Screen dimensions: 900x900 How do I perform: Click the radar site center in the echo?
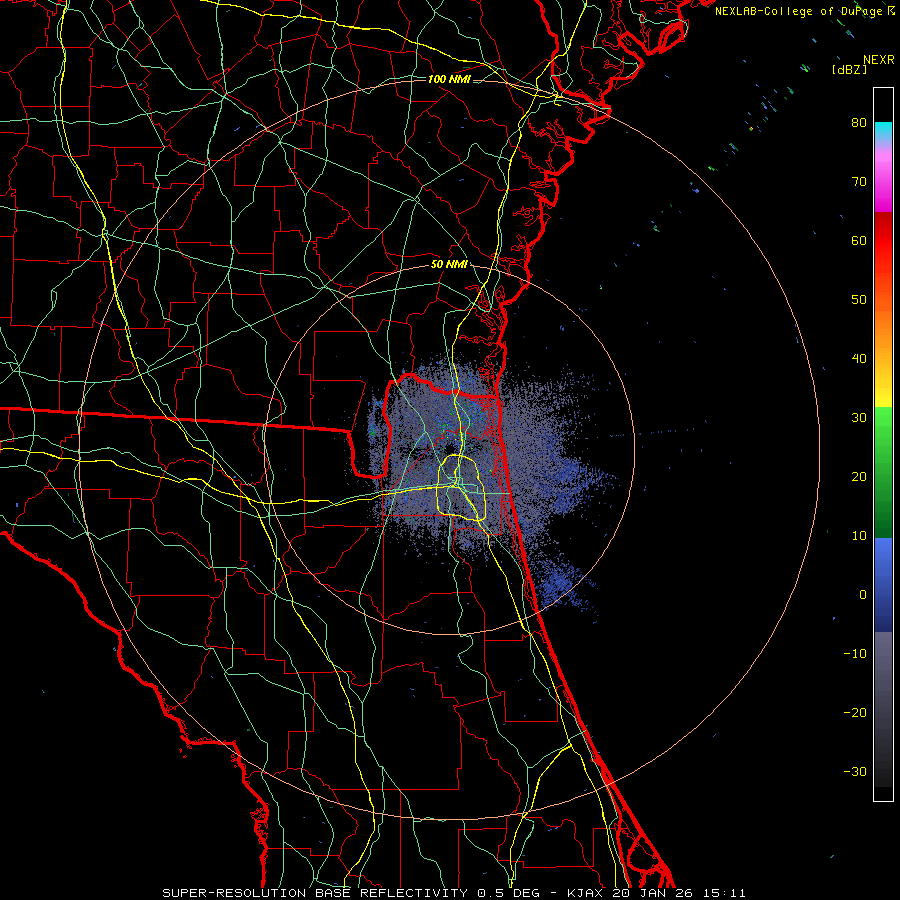(x=449, y=449)
